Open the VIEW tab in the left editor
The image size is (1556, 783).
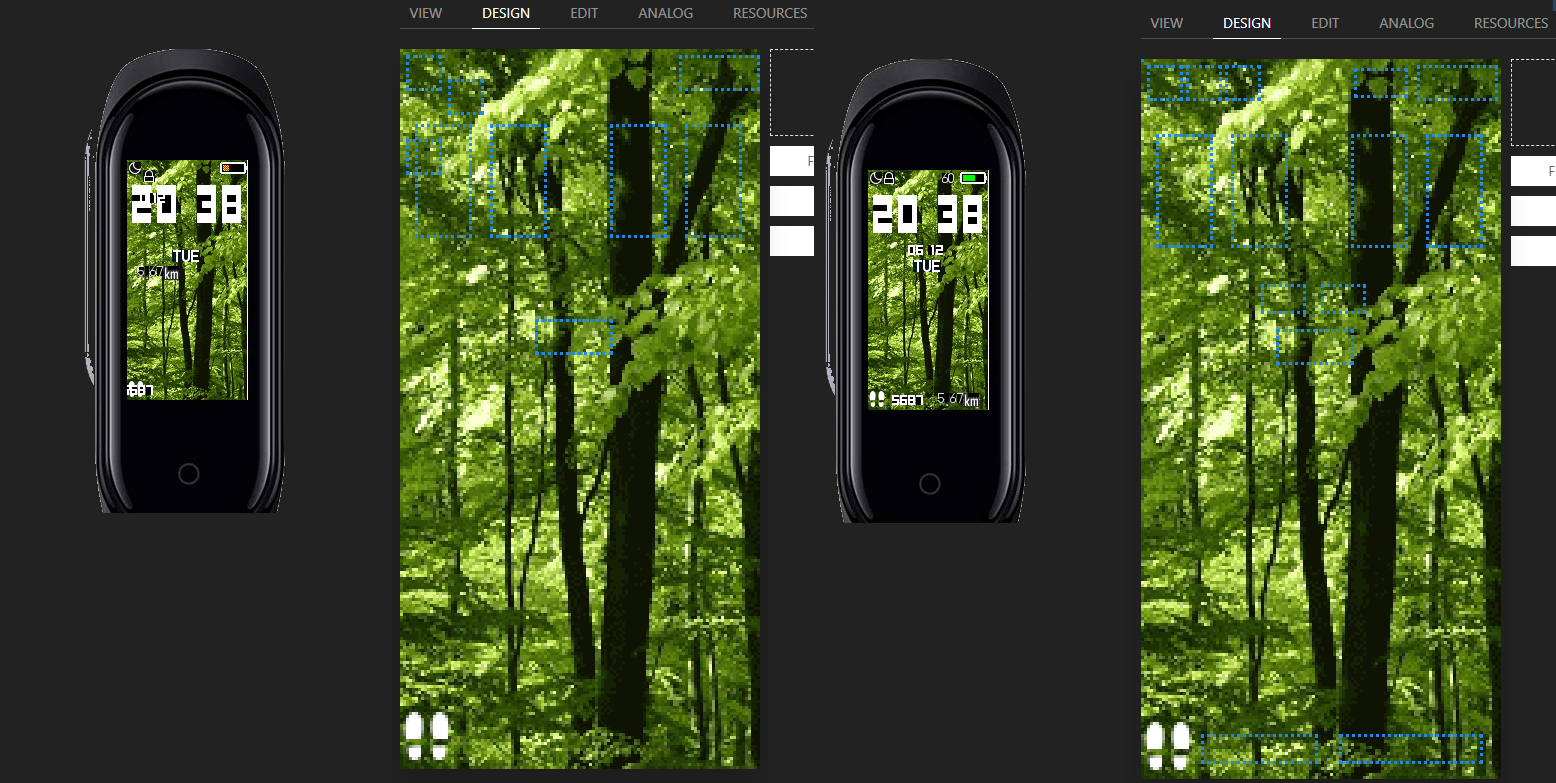click(x=425, y=13)
